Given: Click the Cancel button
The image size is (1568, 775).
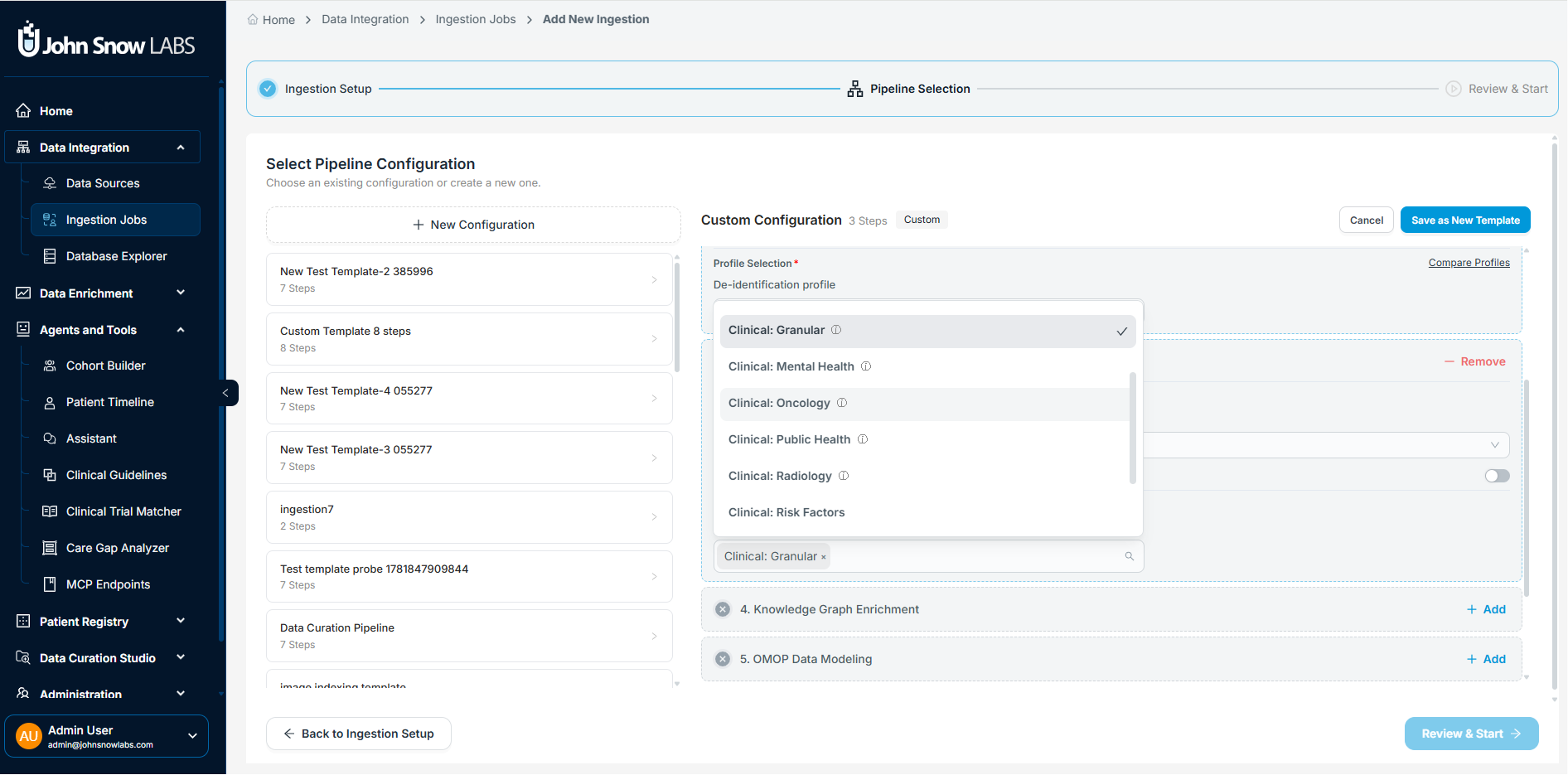Looking at the screenshot, I should (x=1366, y=220).
